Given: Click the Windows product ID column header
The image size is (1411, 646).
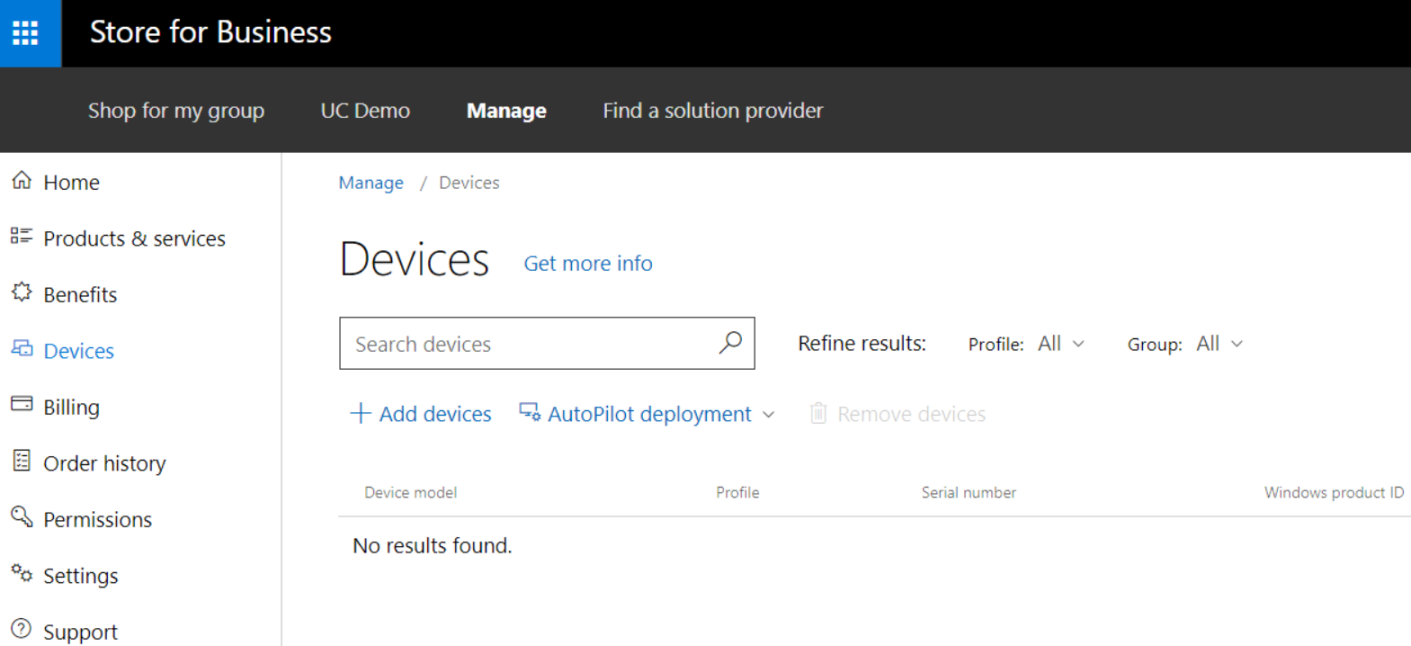Looking at the screenshot, I should [x=1334, y=492].
